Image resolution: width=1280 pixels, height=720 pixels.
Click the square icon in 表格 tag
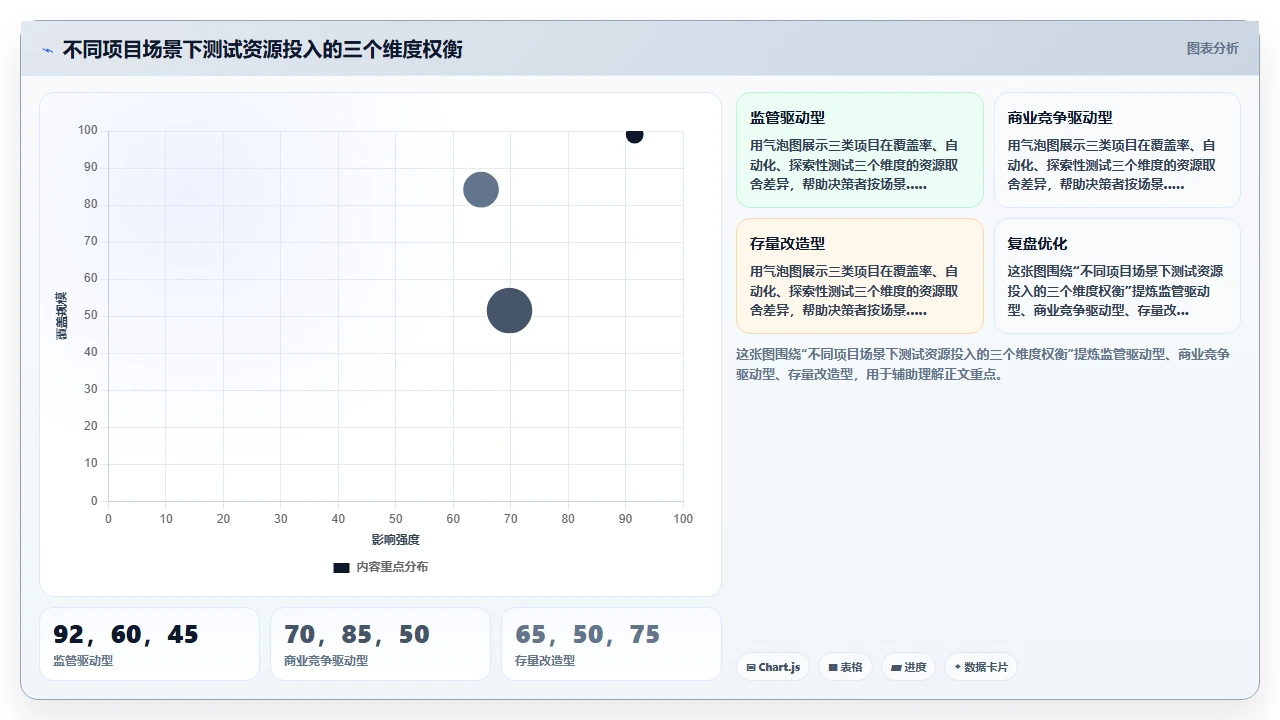(x=833, y=667)
